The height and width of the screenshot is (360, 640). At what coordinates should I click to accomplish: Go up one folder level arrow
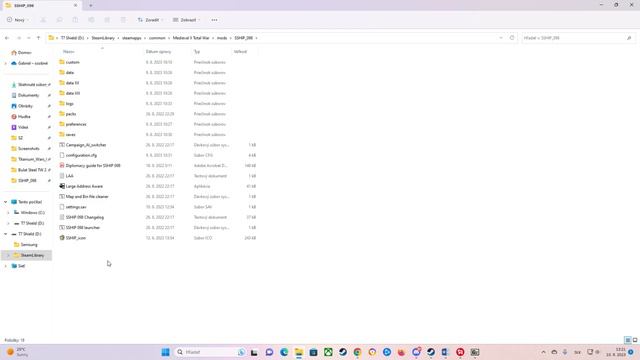[x=38, y=38]
